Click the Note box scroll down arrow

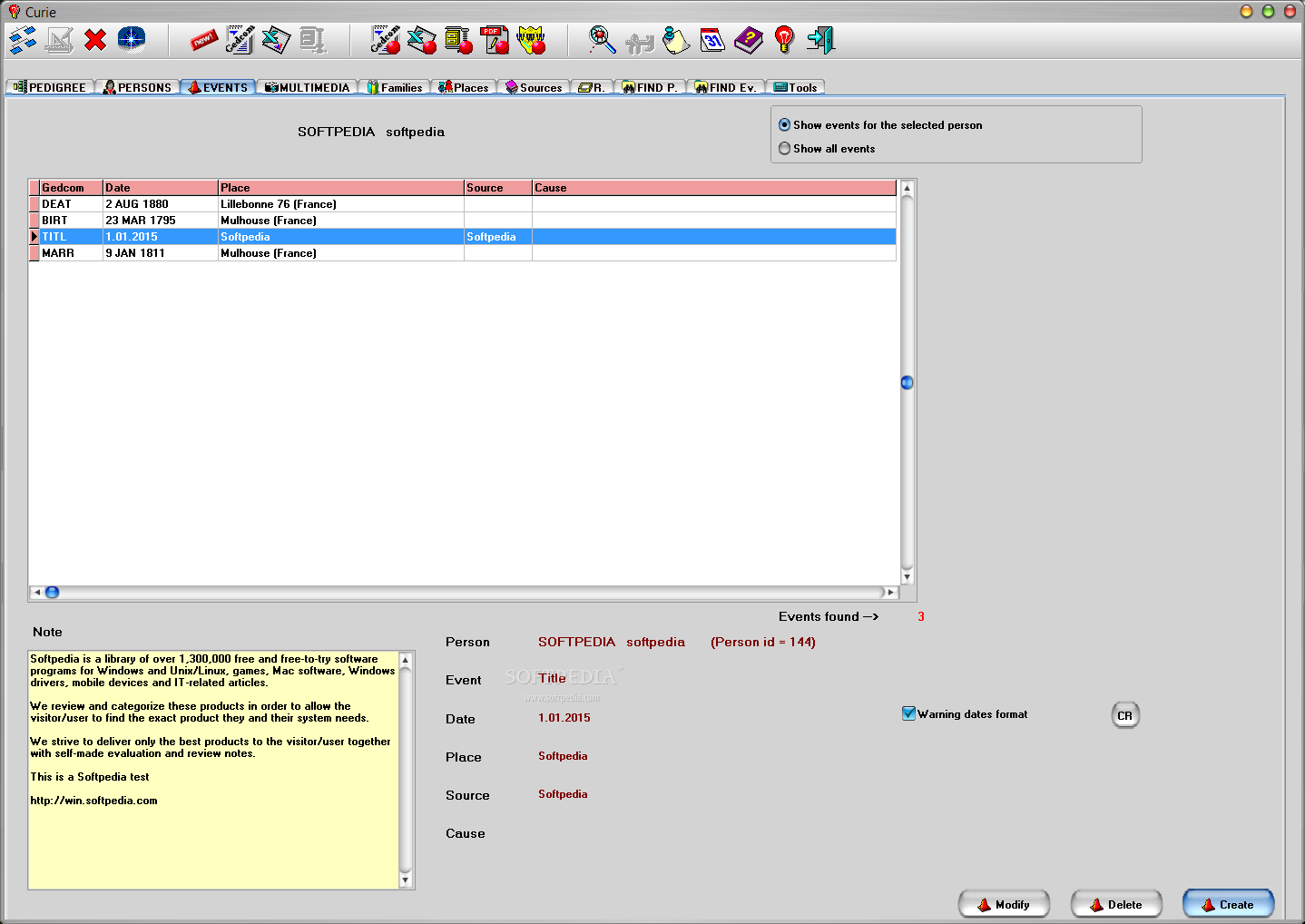coord(406,880)
